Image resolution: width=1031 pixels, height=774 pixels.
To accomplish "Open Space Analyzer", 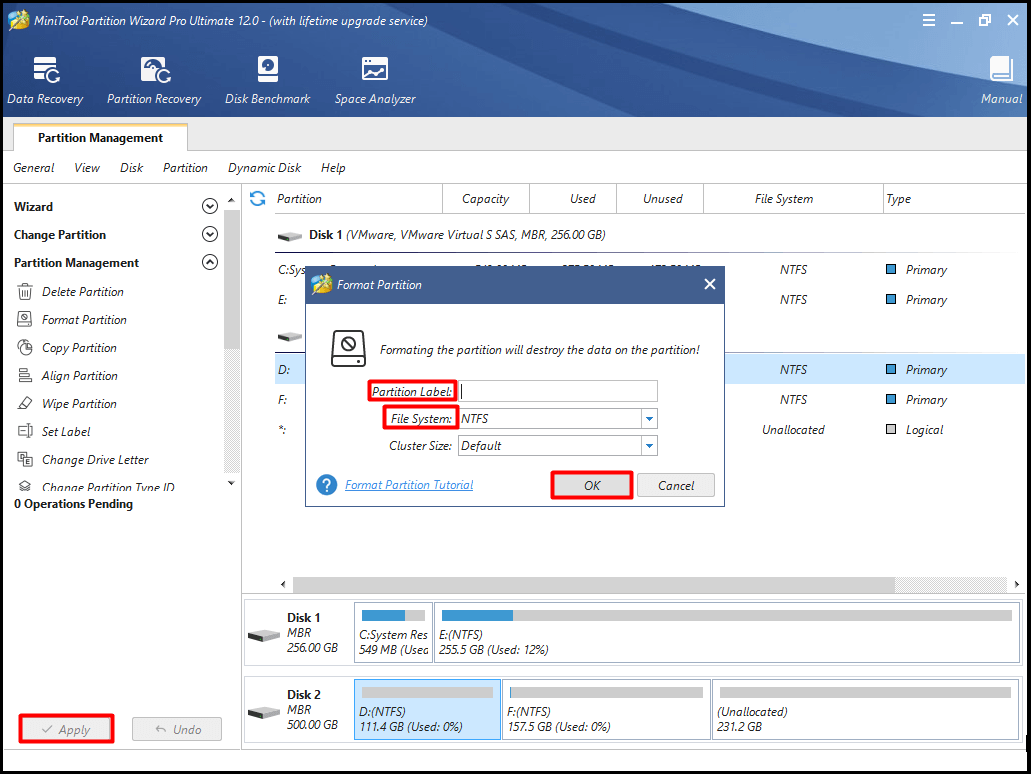I will 375,80.
